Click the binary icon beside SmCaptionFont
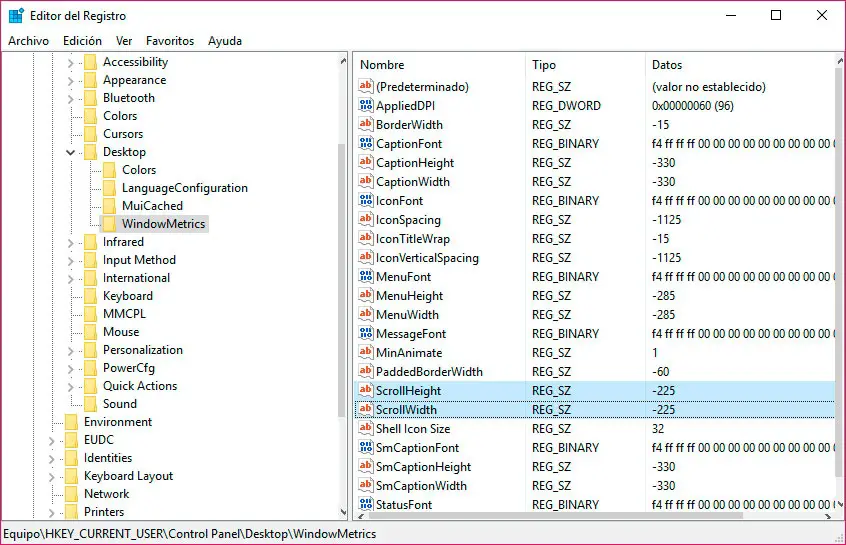Screen dimensions: 846x545 [366, 447]
